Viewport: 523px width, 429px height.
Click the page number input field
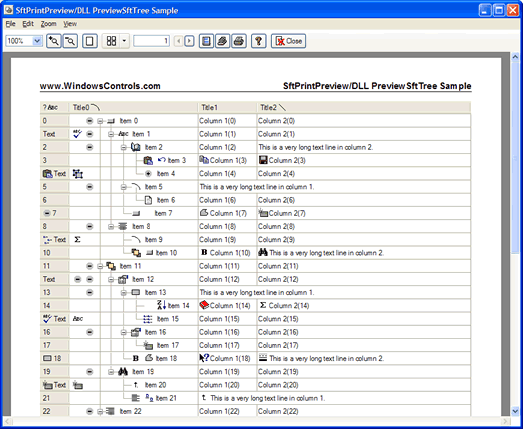[x=151, y=41]
